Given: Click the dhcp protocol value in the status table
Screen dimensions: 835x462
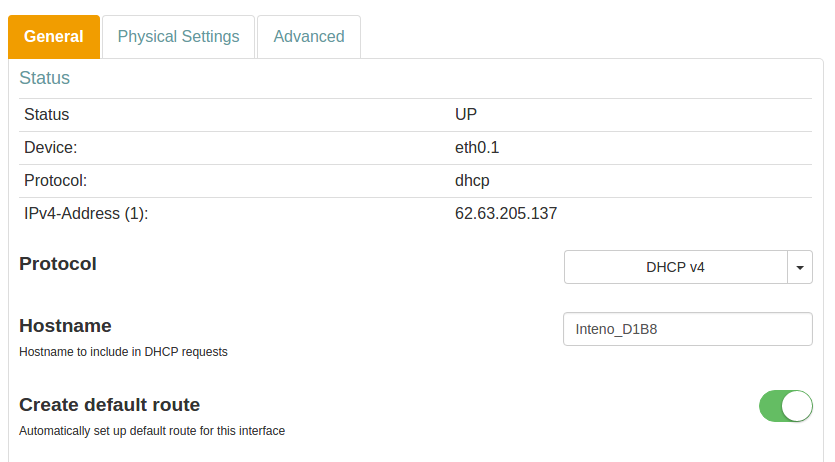Looking at the screenshot, I should (472, 181).
